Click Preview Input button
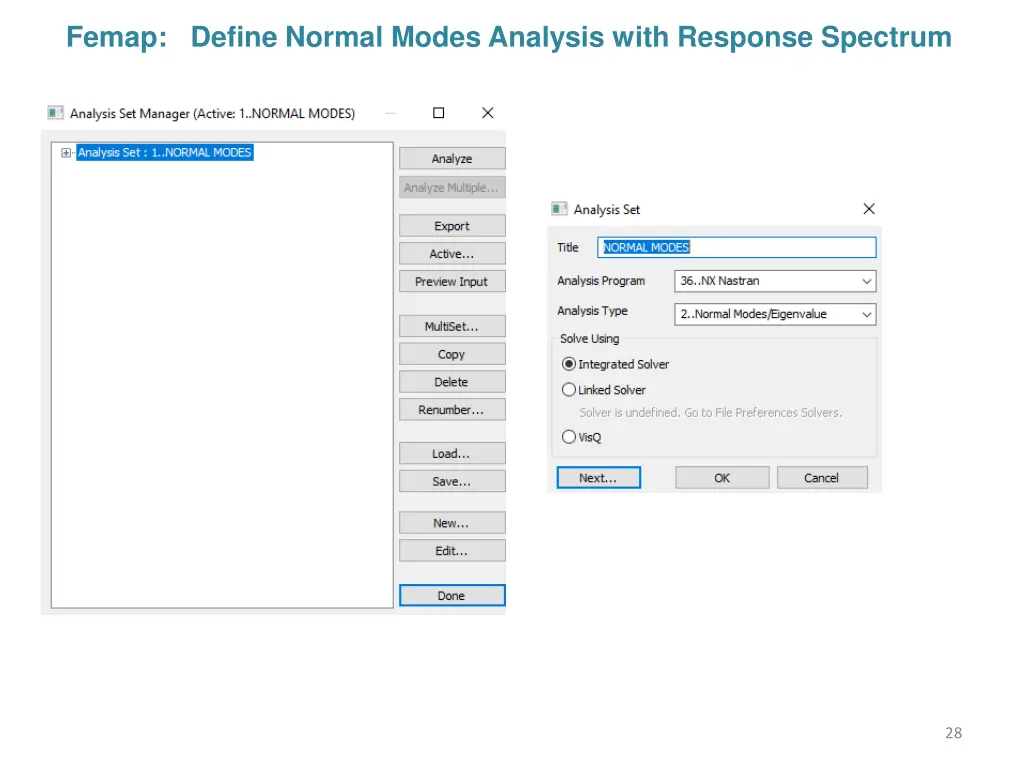 point(452,281)
